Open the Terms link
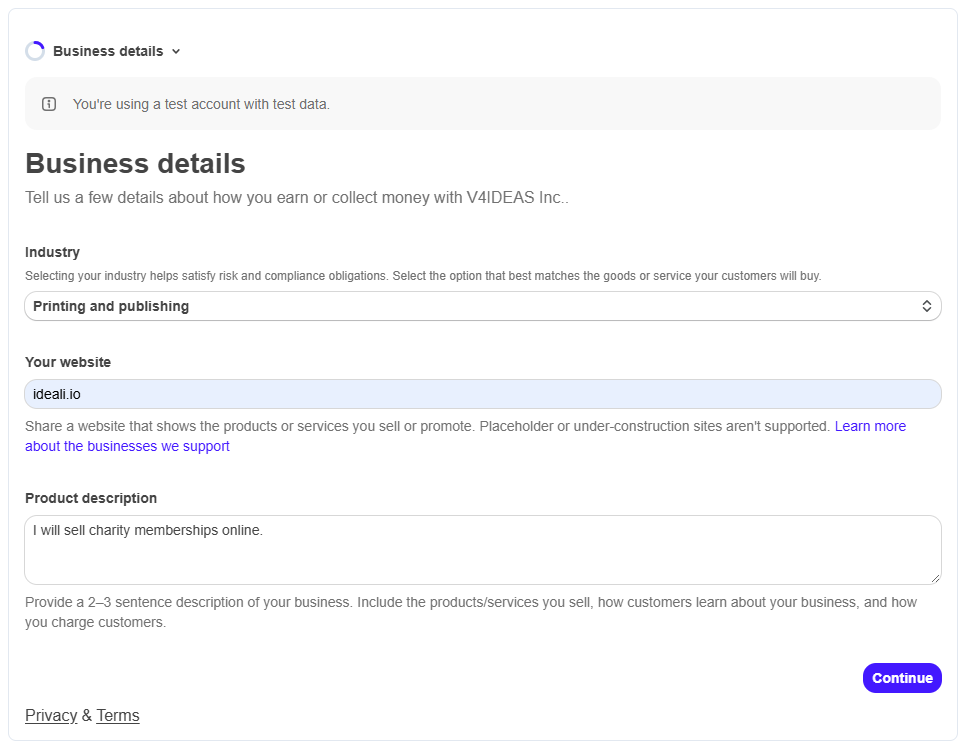The width and height of the screenshot is (966, 748). tap(118, 715)
